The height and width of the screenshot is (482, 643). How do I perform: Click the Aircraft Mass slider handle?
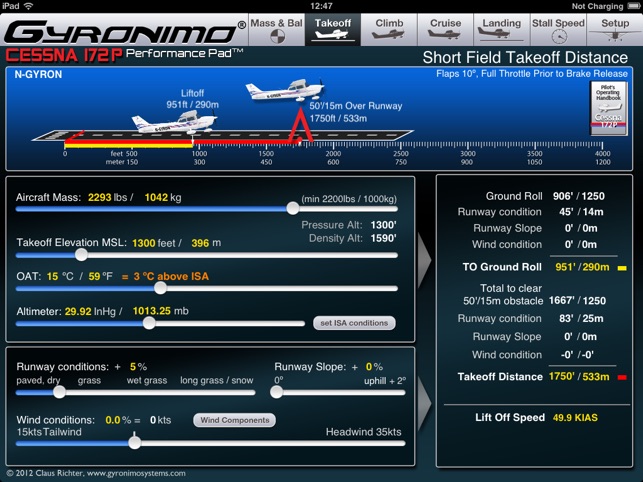[293, 208]
